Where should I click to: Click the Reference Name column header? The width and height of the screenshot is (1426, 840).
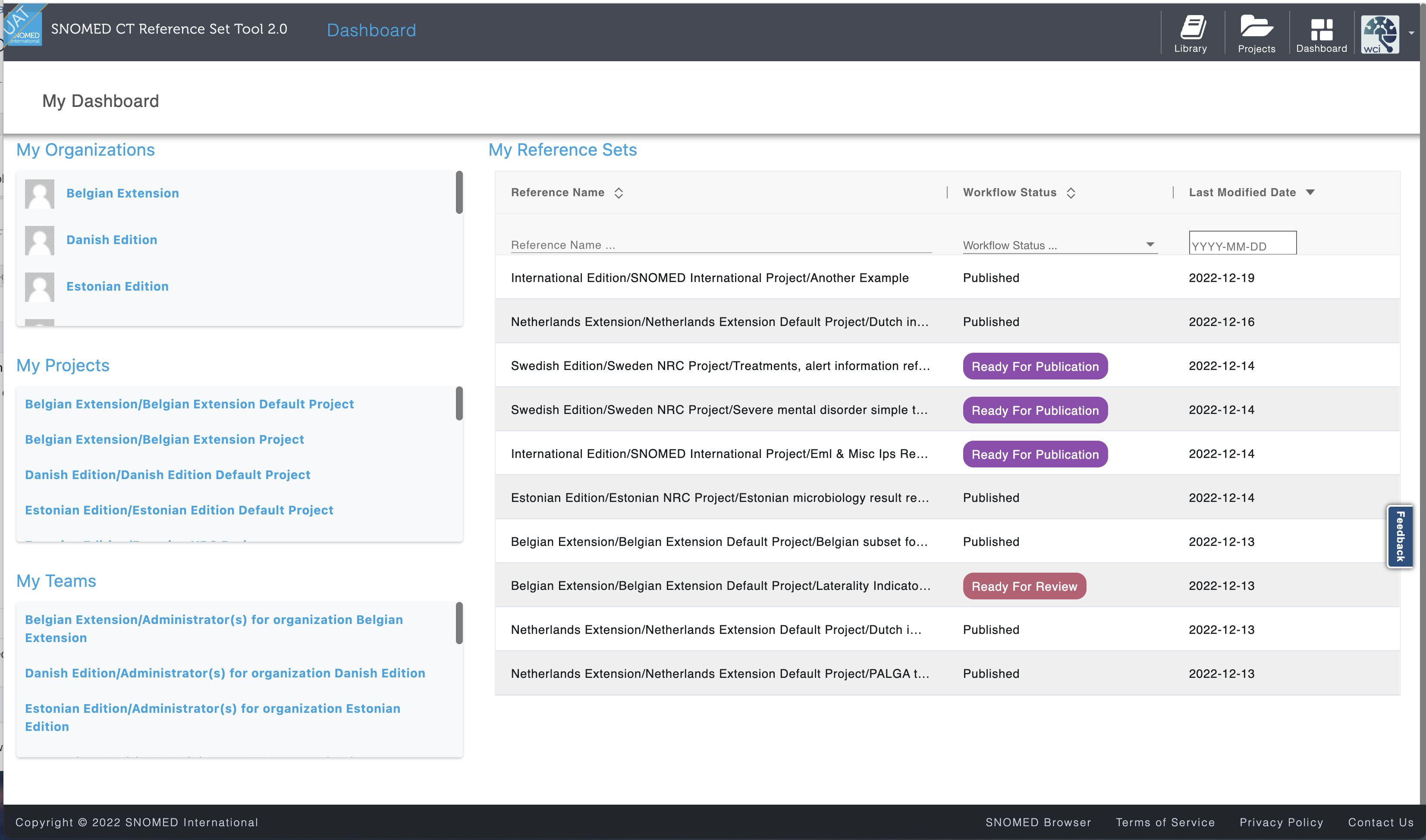pyautogui.click(x=557, y=192)
